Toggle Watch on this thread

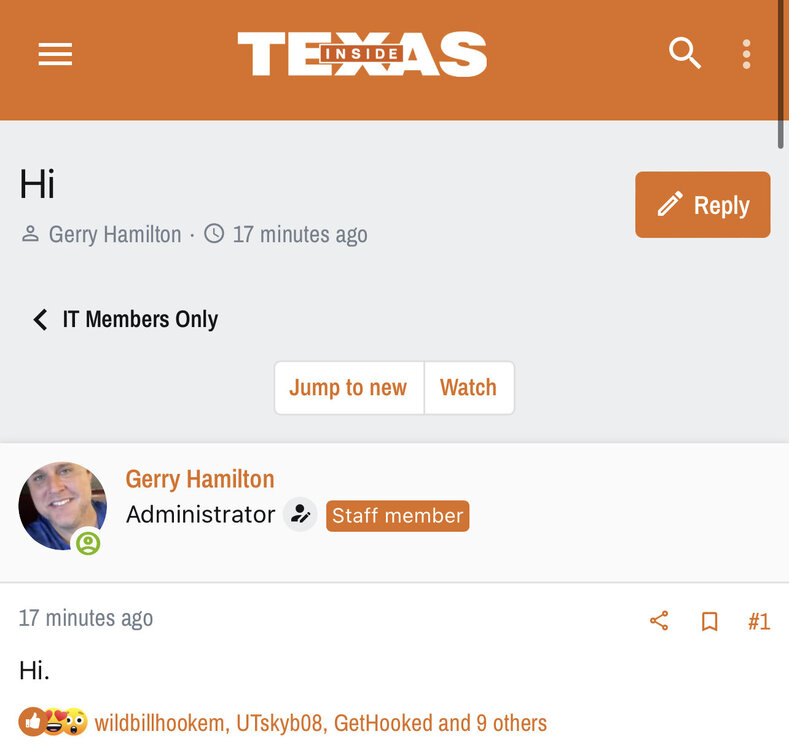pyautogui.click(x=468, y=388)
